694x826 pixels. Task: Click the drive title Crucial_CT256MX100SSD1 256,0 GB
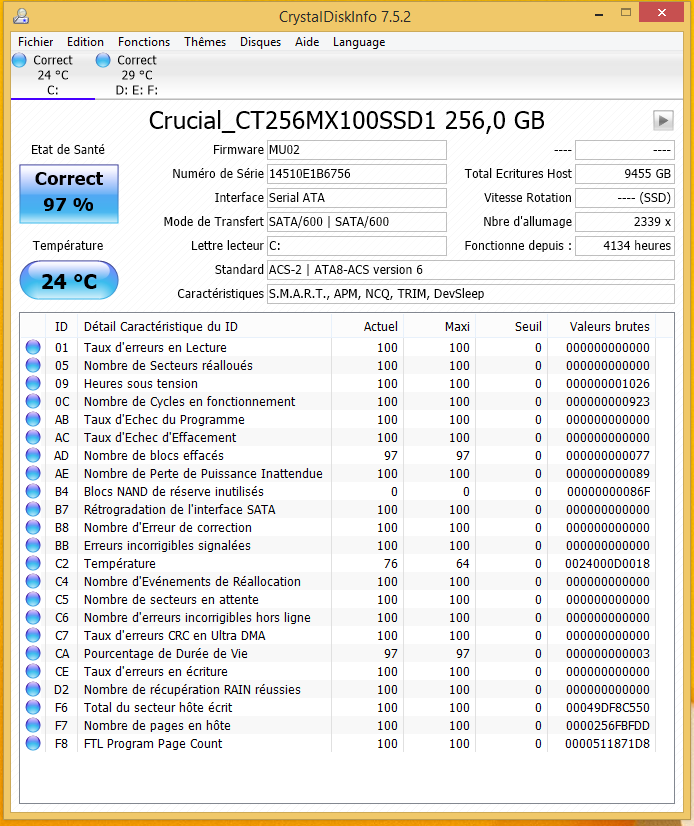(346, 121)
